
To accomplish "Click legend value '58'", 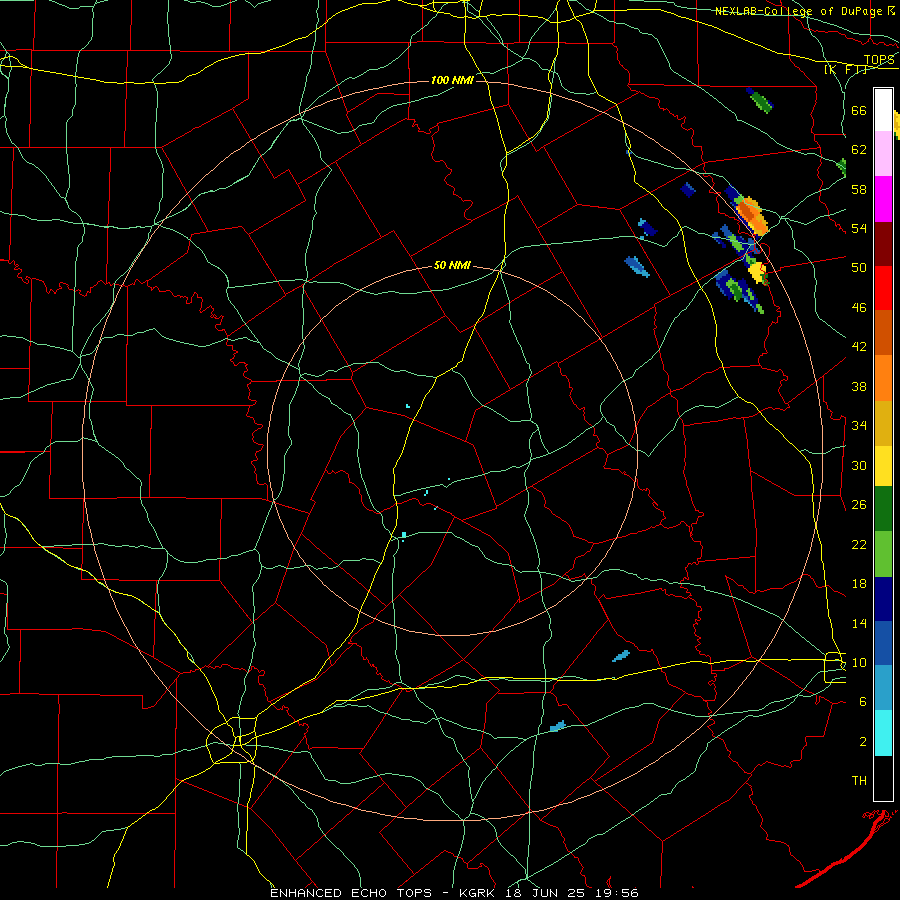I will click(859, 189).
